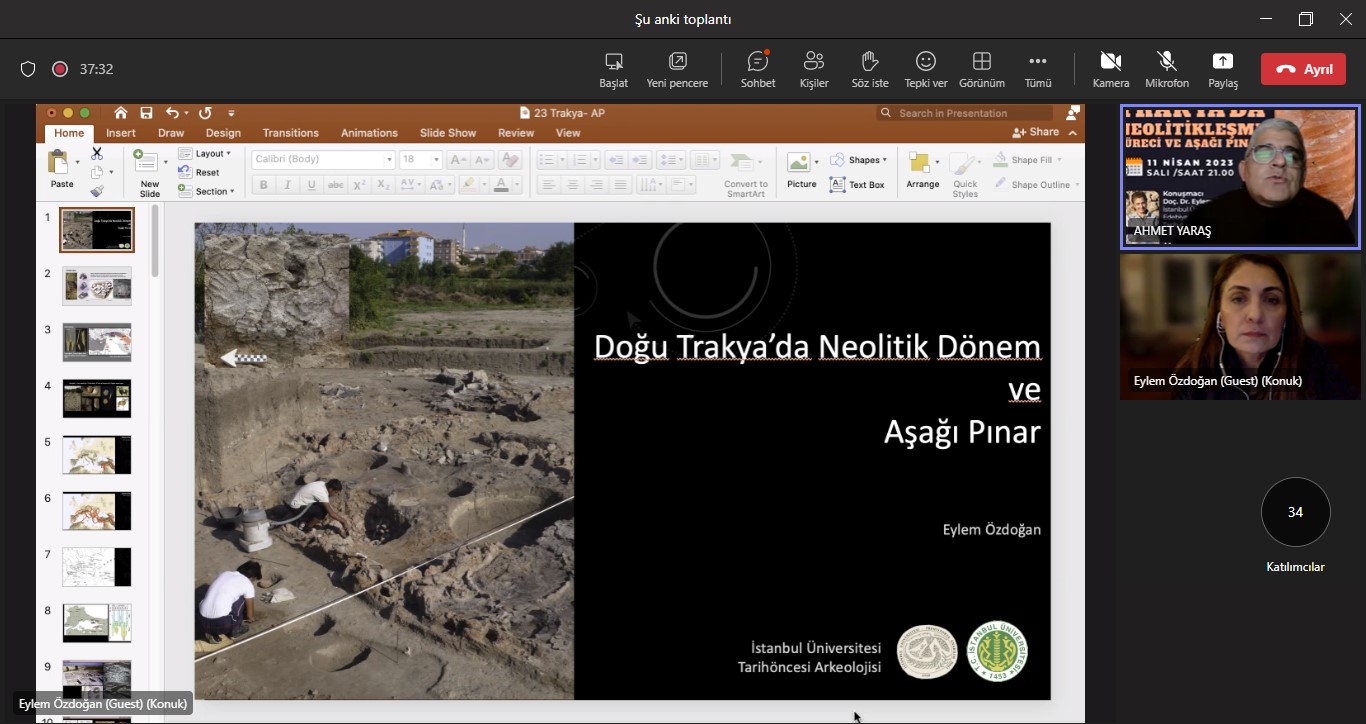Image resolution: width=1366 pixels, height=724 pixels.
Task: Click the shield security icon
Action: [28, 69]
